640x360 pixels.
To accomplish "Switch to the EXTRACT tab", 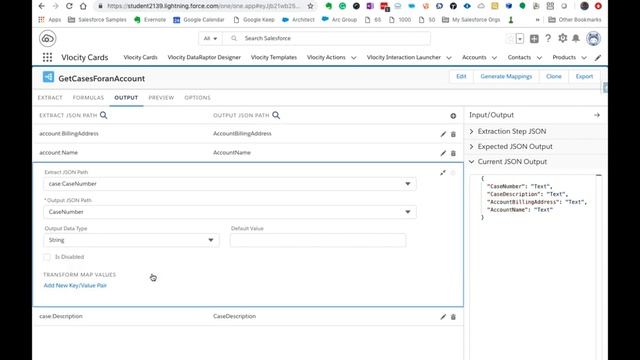I will pyautogui.click(x=50, y=98).
